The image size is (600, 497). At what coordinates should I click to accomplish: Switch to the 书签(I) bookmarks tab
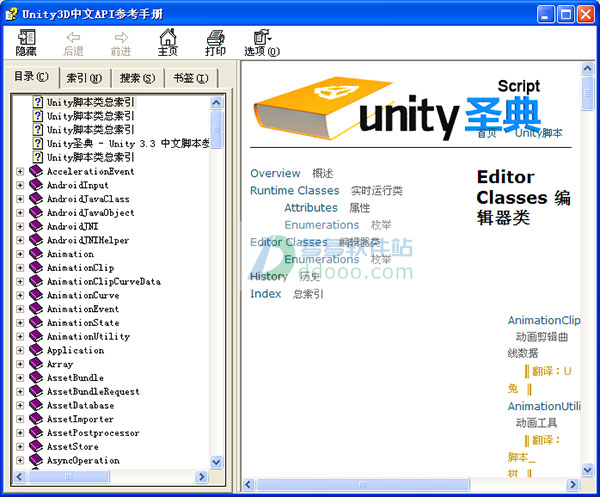pyautogui.click(x=191, y=78)
